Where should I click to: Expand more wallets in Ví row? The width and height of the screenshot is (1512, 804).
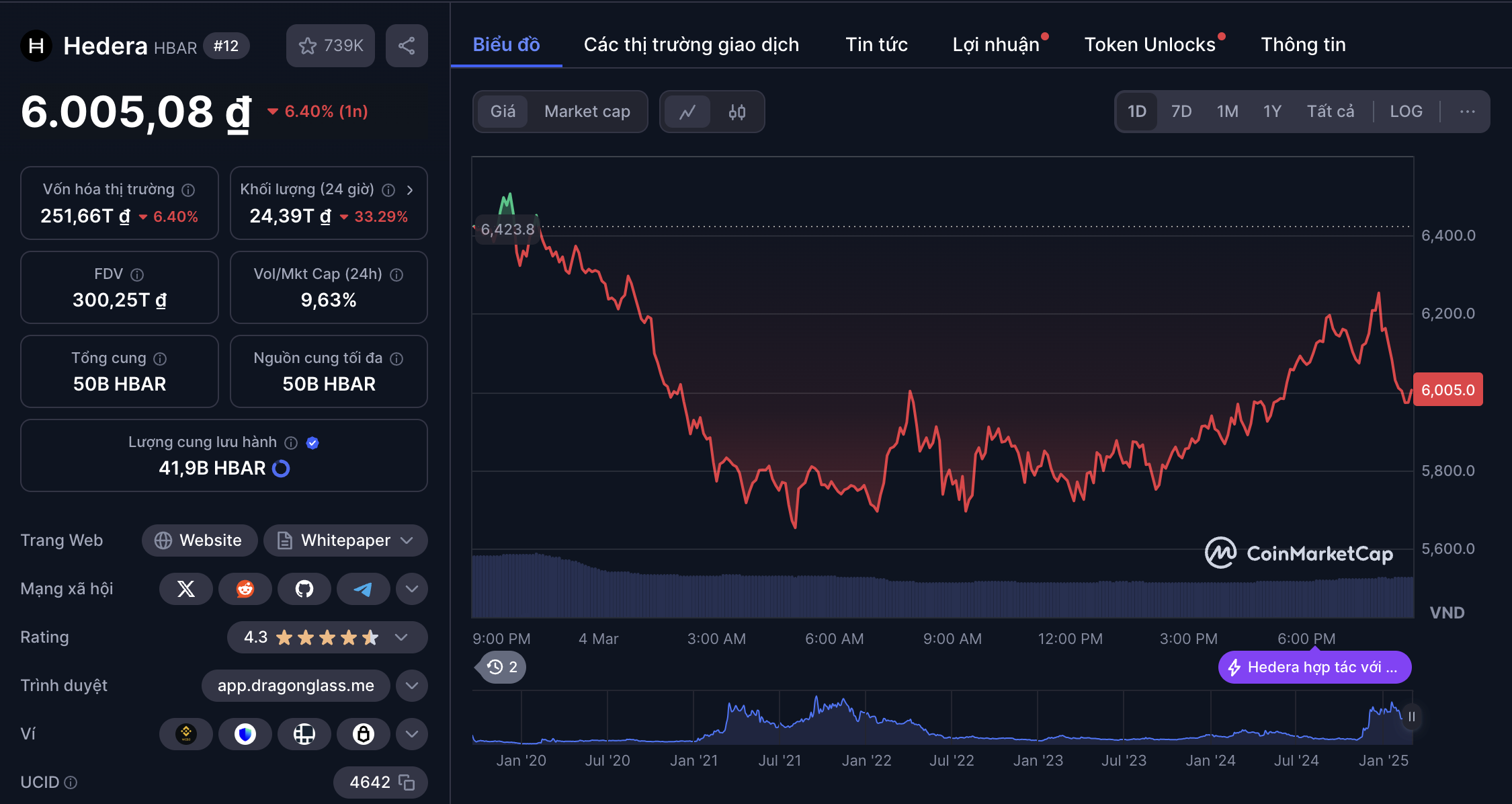coord(412,734)
